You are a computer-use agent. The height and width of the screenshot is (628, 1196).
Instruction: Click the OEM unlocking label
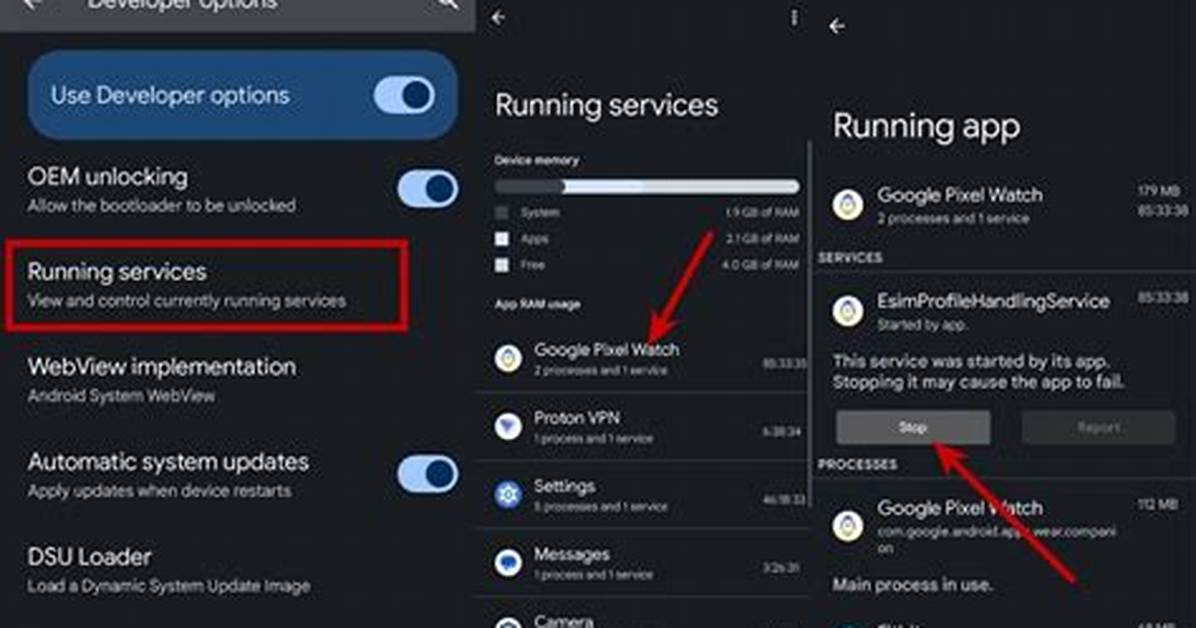[108, 177]
